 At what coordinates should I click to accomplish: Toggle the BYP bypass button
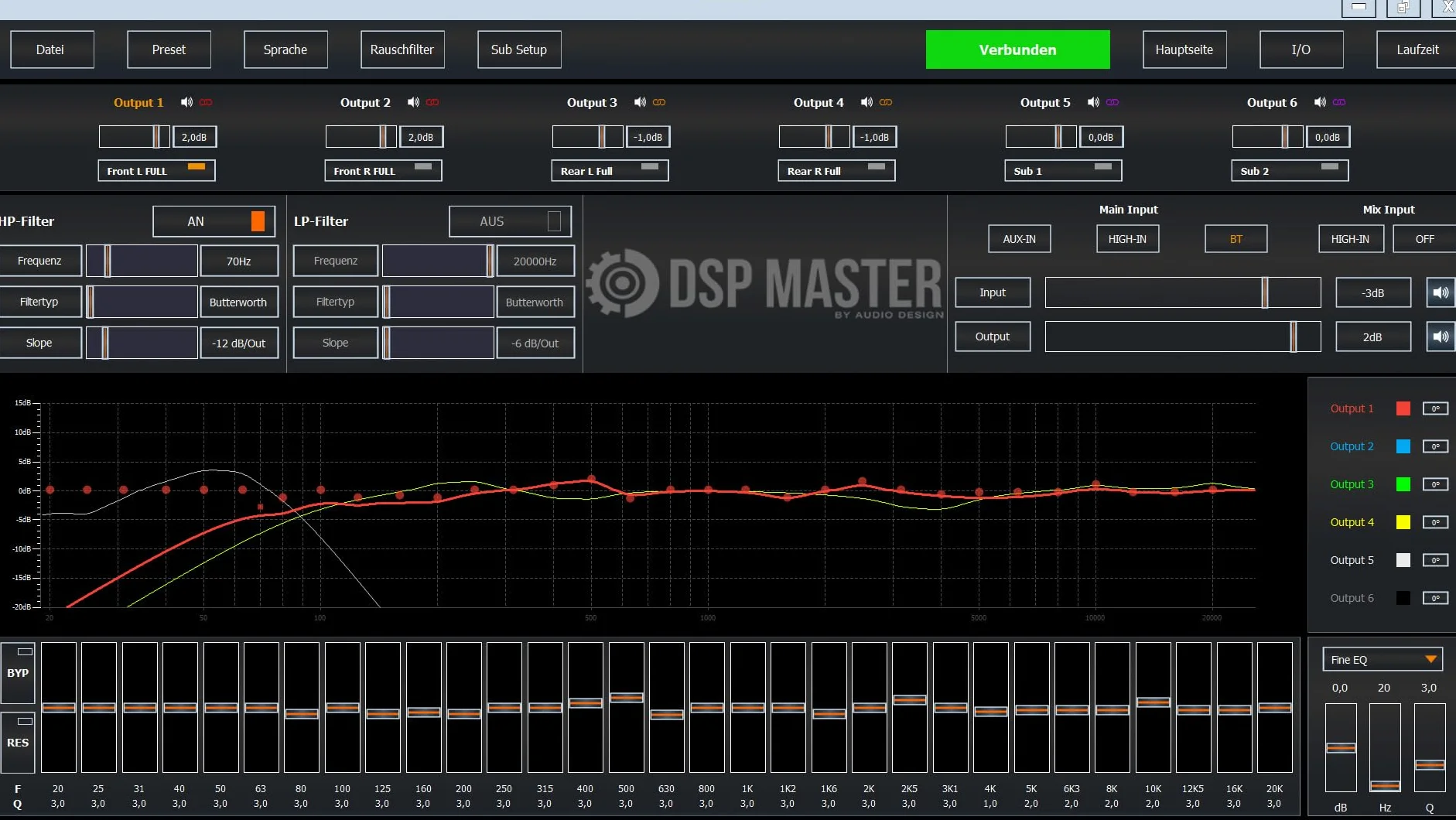18,672
